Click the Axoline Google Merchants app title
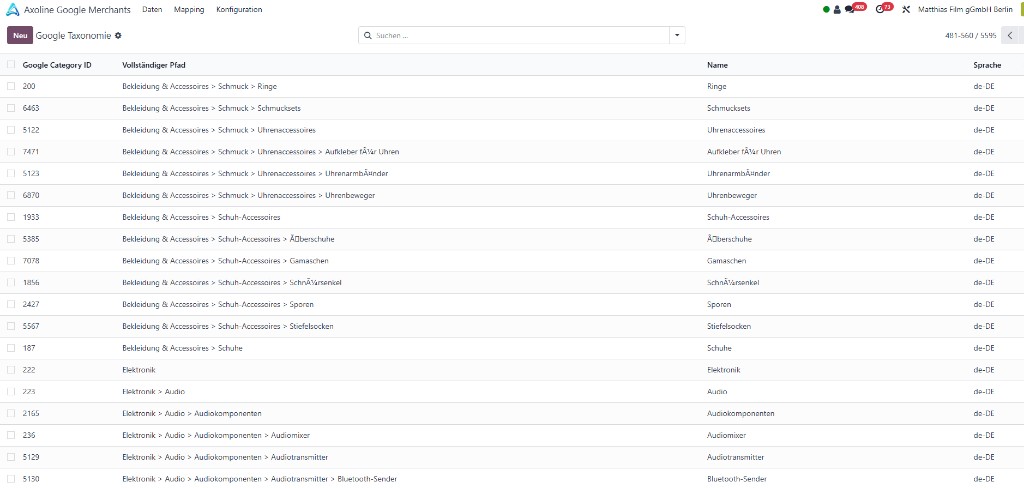Screen dimensions: 1024x488 [x=77, y=10]
